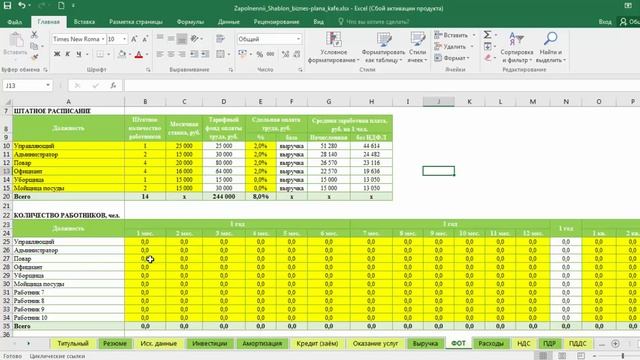Image resolution: width=640 pixels, height=360 pixels.
Task: Switch to Вид ribbon tab
Action: 318,22
